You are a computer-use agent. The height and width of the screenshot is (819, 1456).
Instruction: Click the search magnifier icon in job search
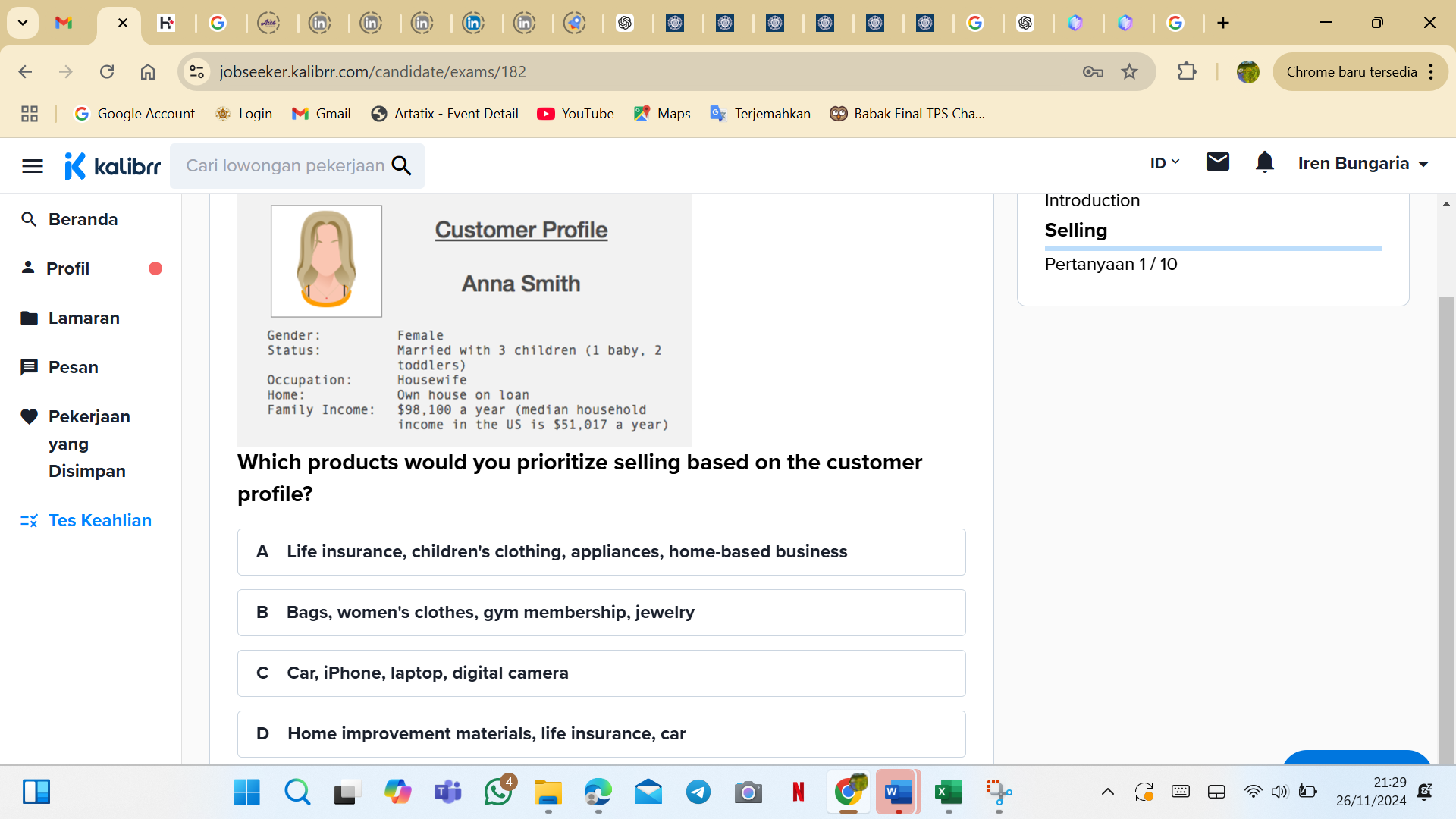(x=402, y=165)
